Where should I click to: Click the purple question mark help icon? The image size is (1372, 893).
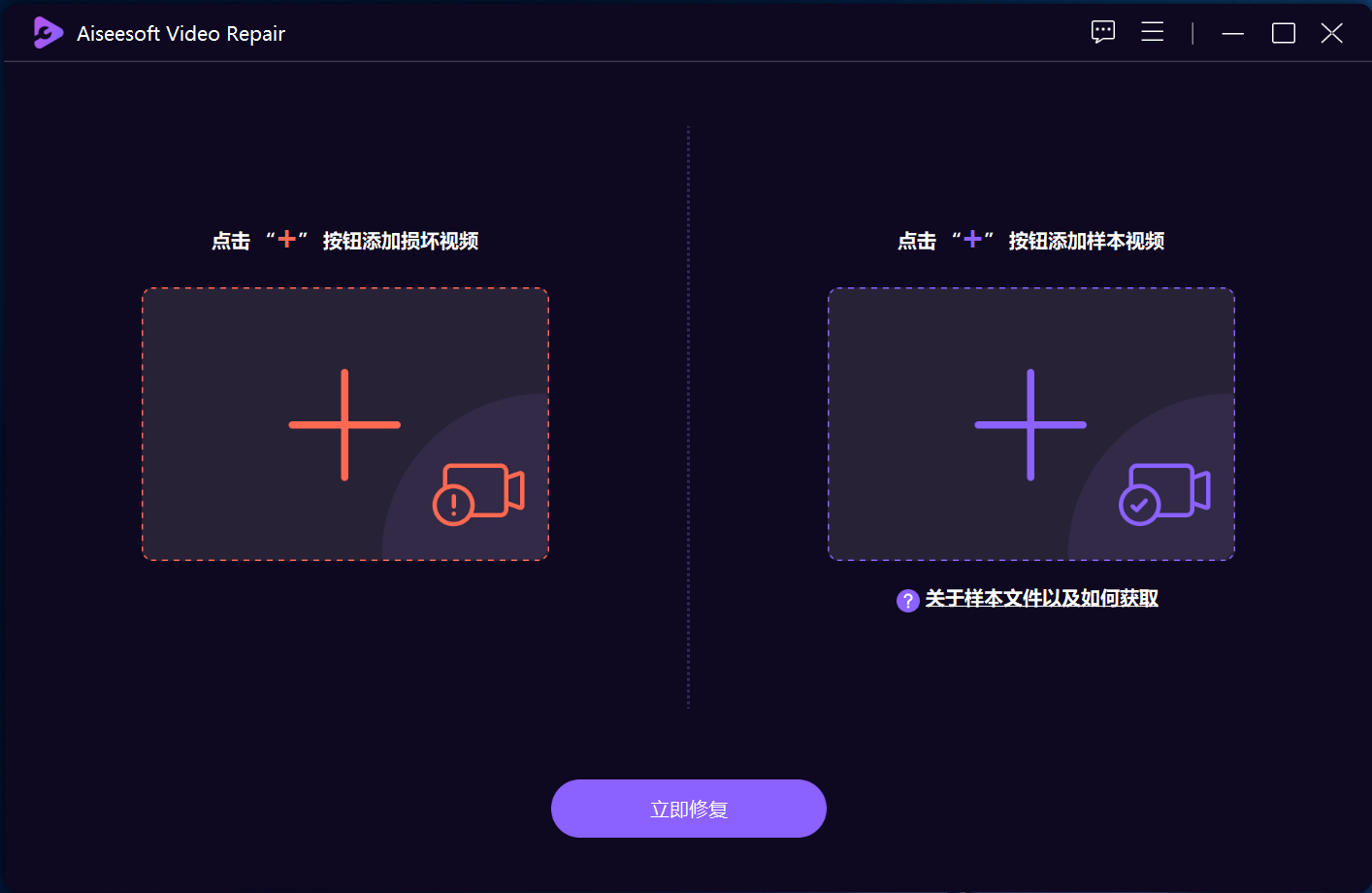(908, 601)
